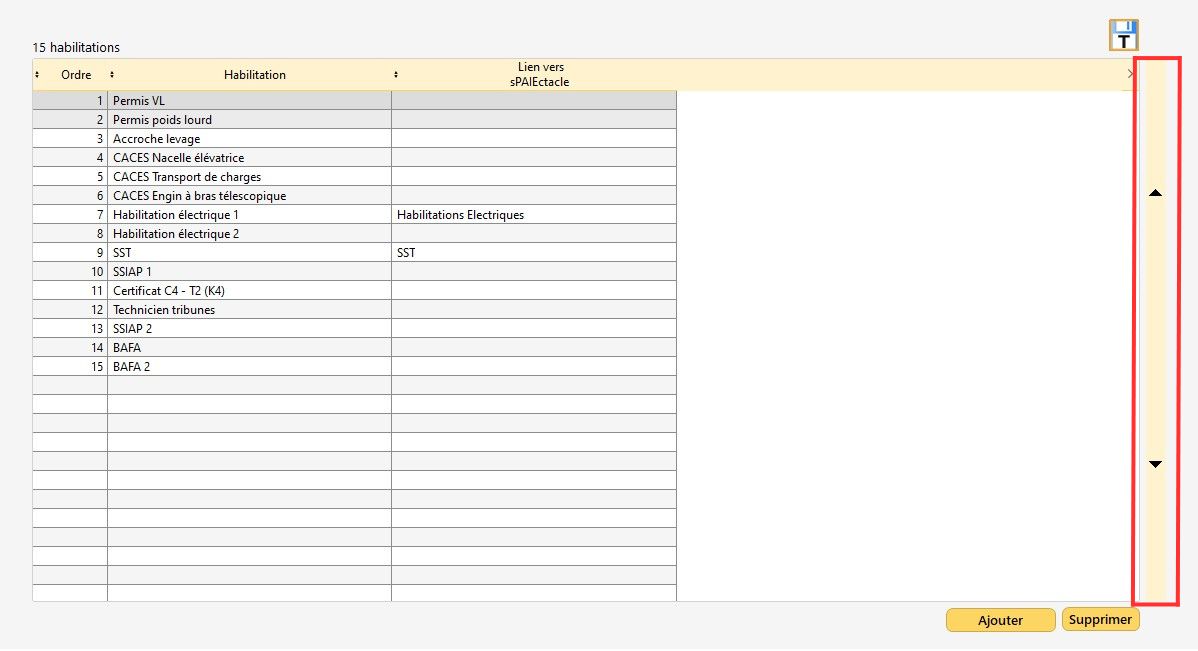
Task: Click the empty link cell for SSIAP 1
Action: [x=532, y=272]
